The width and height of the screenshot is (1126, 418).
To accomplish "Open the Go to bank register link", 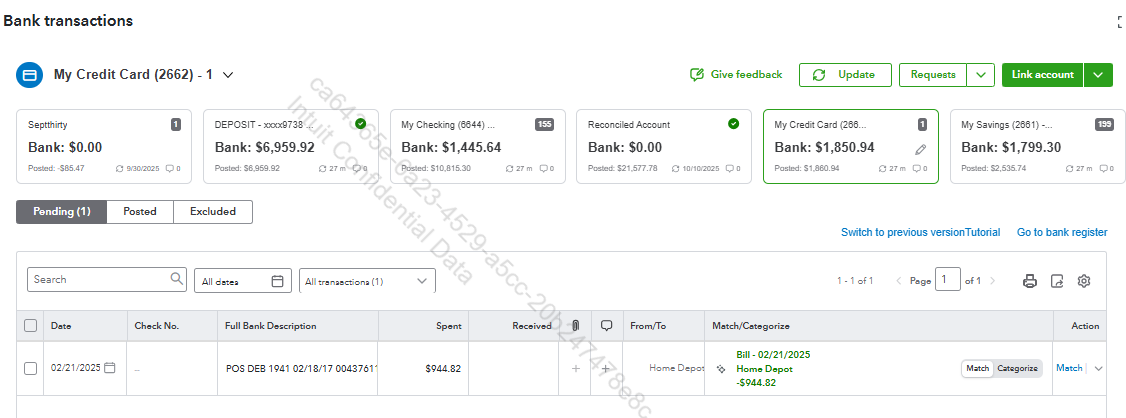I will coord(1062,232).
